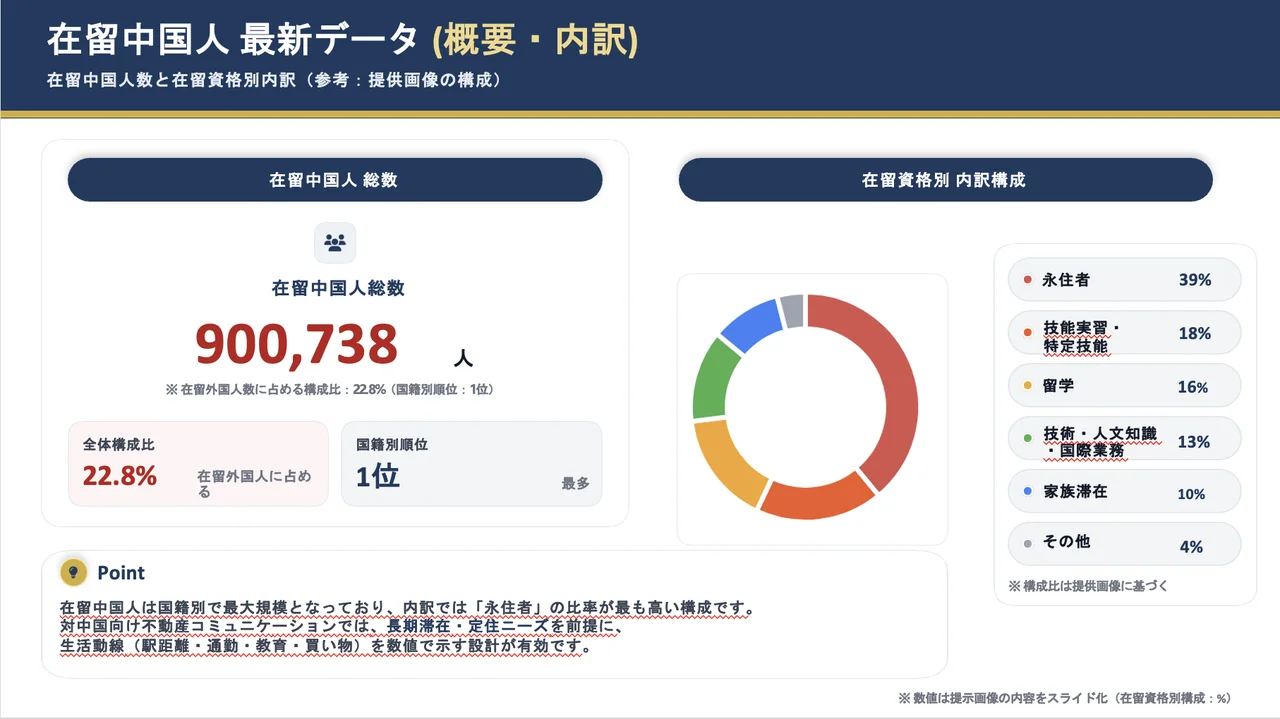1280x719 pixels.
Task: Click the people group icon
Action: 335,242
